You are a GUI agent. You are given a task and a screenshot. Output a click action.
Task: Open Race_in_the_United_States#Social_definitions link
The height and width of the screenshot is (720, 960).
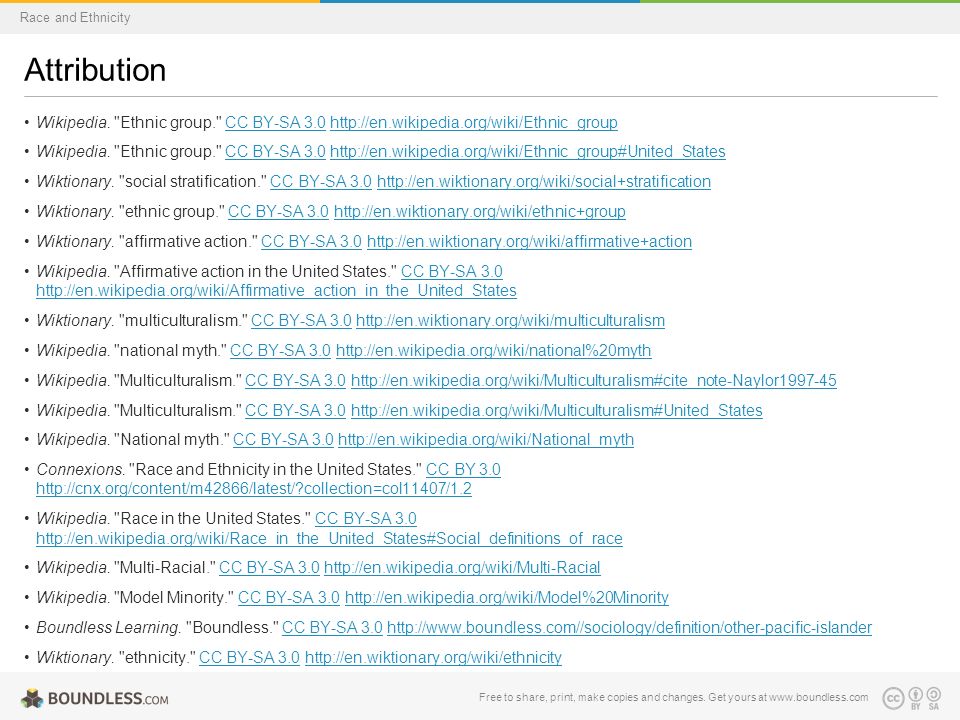click(329, 538)
